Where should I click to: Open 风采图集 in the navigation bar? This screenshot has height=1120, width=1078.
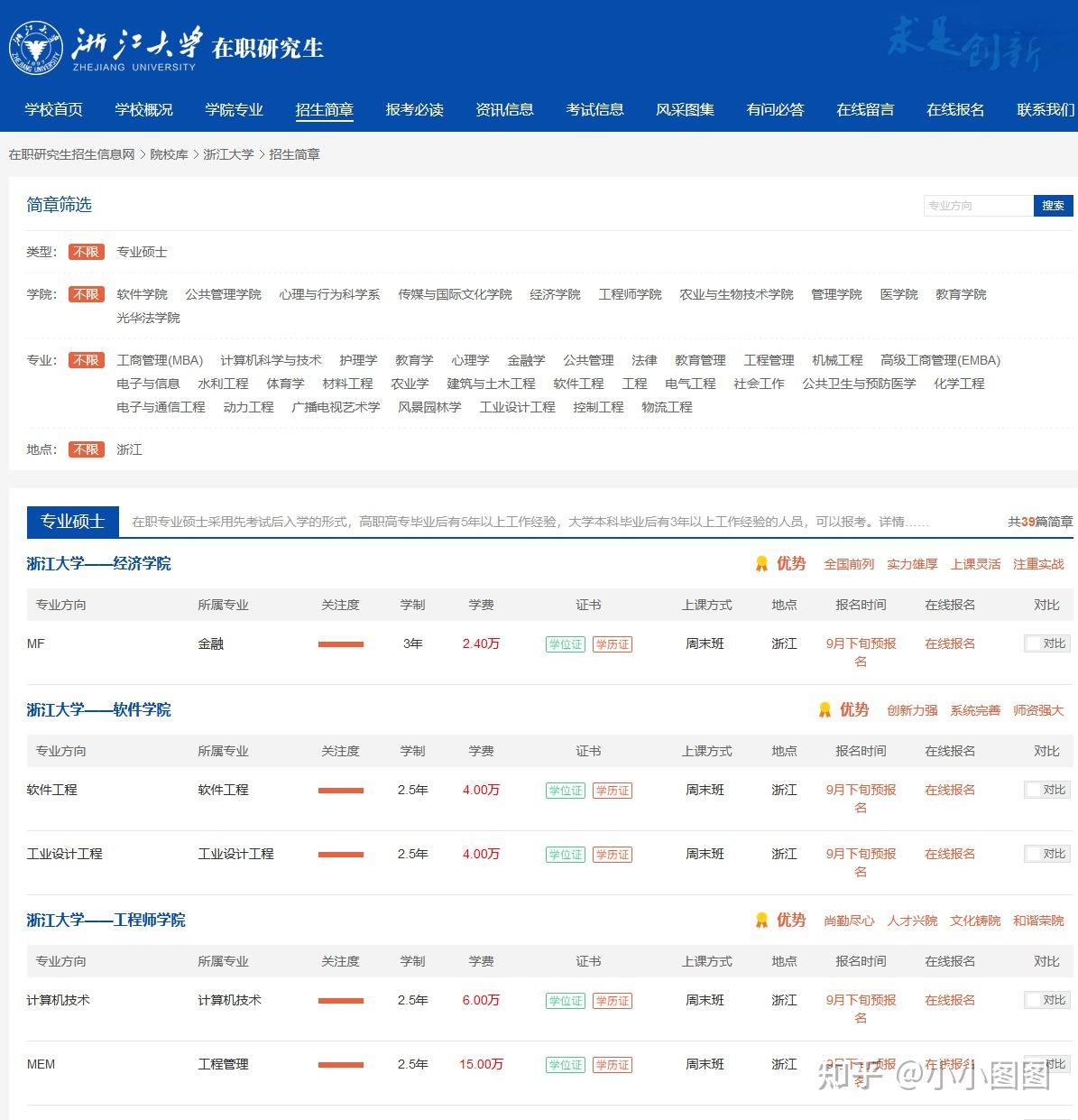point(686,109)
